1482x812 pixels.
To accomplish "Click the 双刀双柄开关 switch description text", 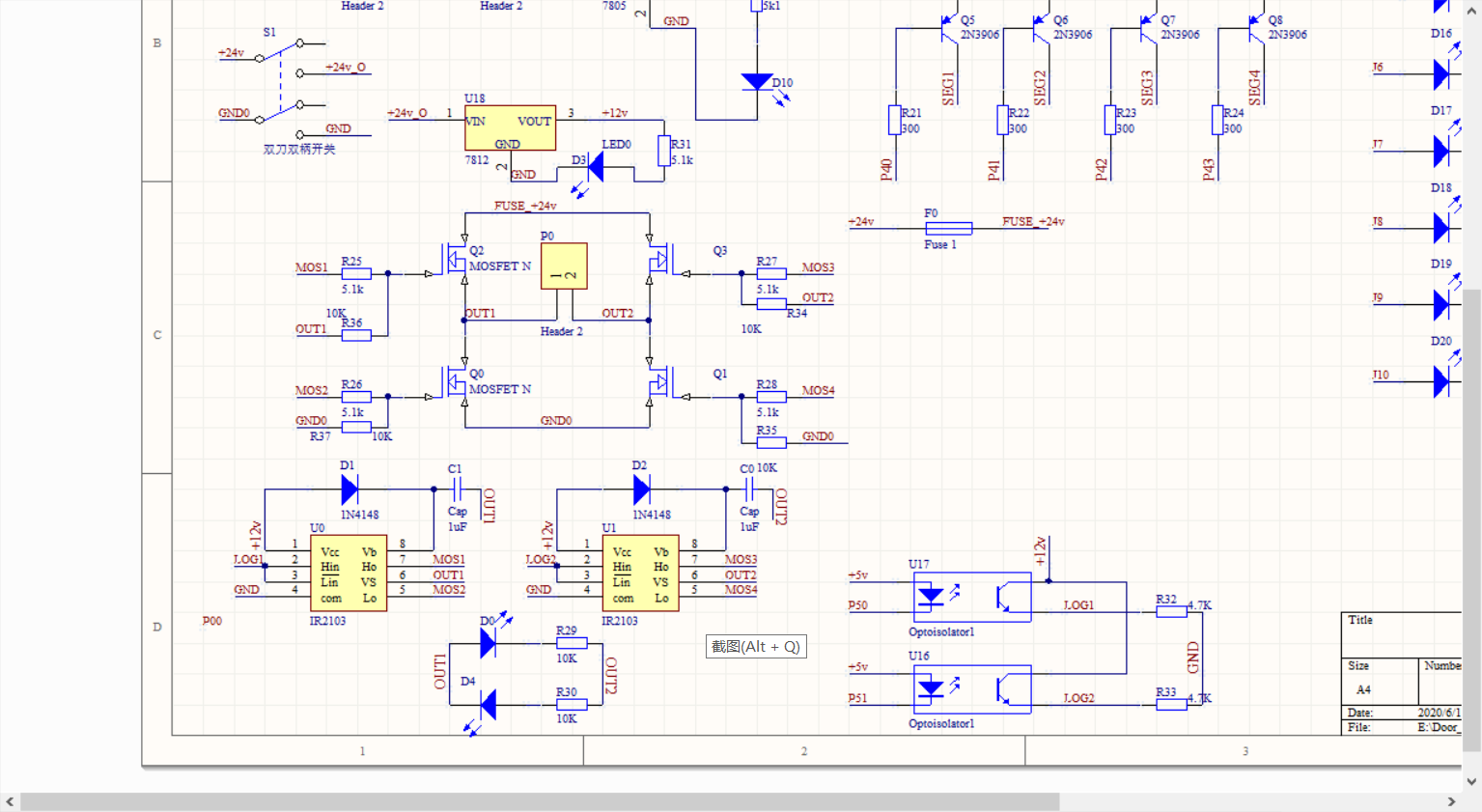I will [x=299, y=150].
